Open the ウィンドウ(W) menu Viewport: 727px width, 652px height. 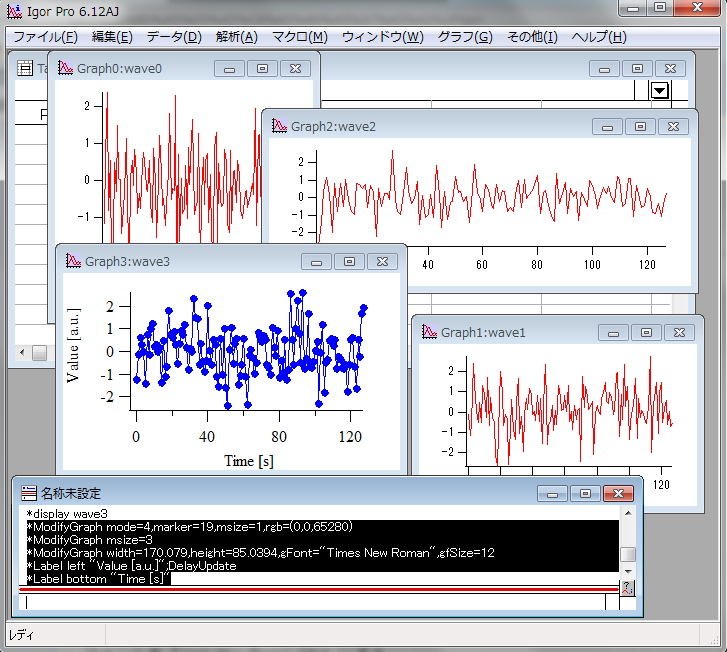(x=382, y=37)
